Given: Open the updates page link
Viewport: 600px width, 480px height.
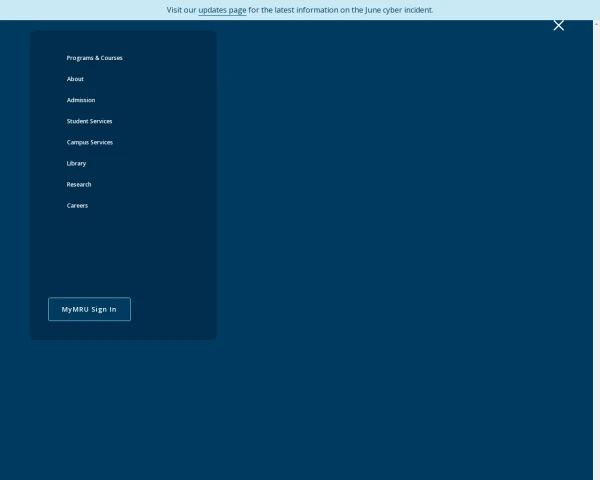Looking at the screenshot, I should (222, 10).
